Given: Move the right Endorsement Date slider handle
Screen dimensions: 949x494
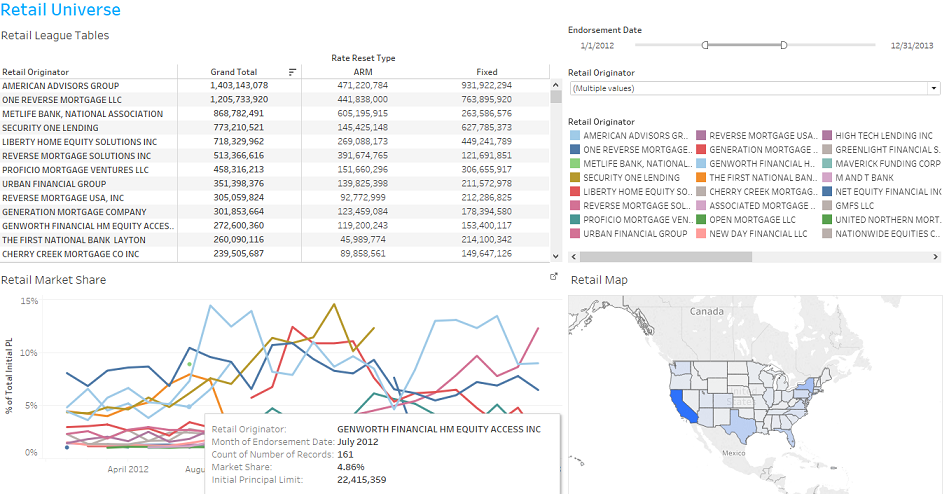Looking at the screenshot, I should coord(784,45).
